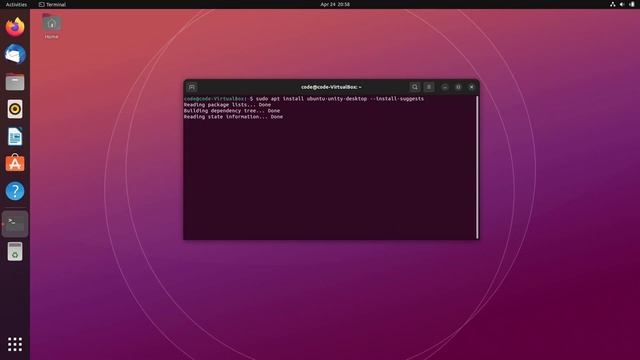Minimize the terminal window
The height and width of the screenshot is (360, 640).
(445, 87)
